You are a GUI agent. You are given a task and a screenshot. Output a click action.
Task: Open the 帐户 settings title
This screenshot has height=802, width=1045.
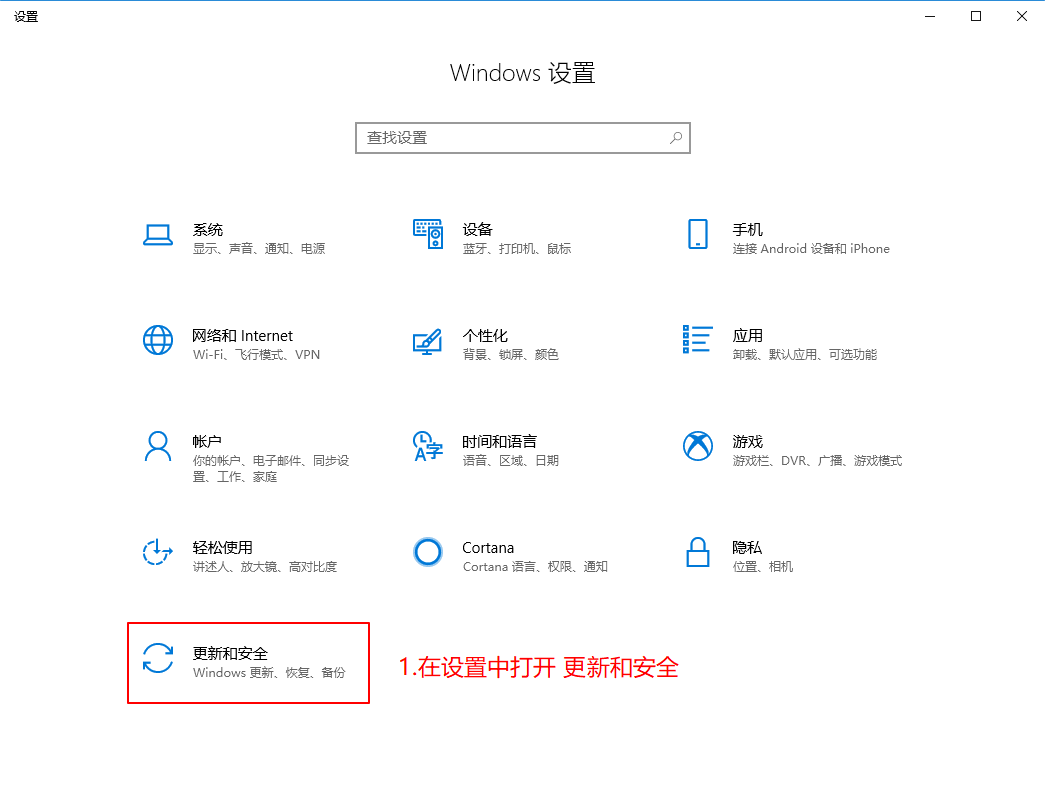click(207, 441)
